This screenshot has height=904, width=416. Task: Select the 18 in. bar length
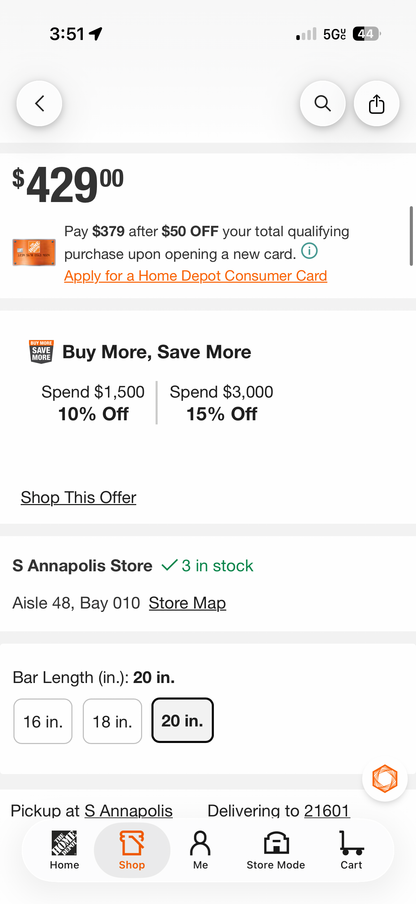112,721
